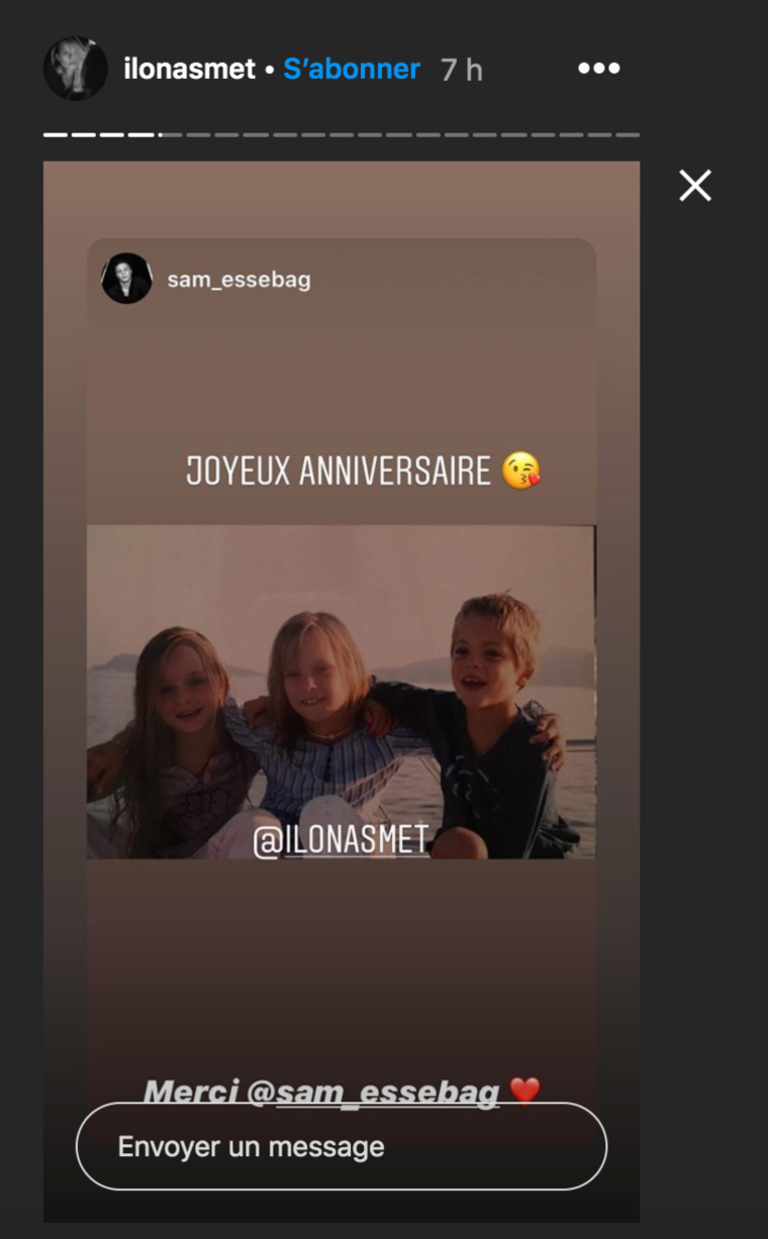The width and height of the screenshot is (768, 1239).
Task: Click the kissing face emoji
Action: point(521,470)
